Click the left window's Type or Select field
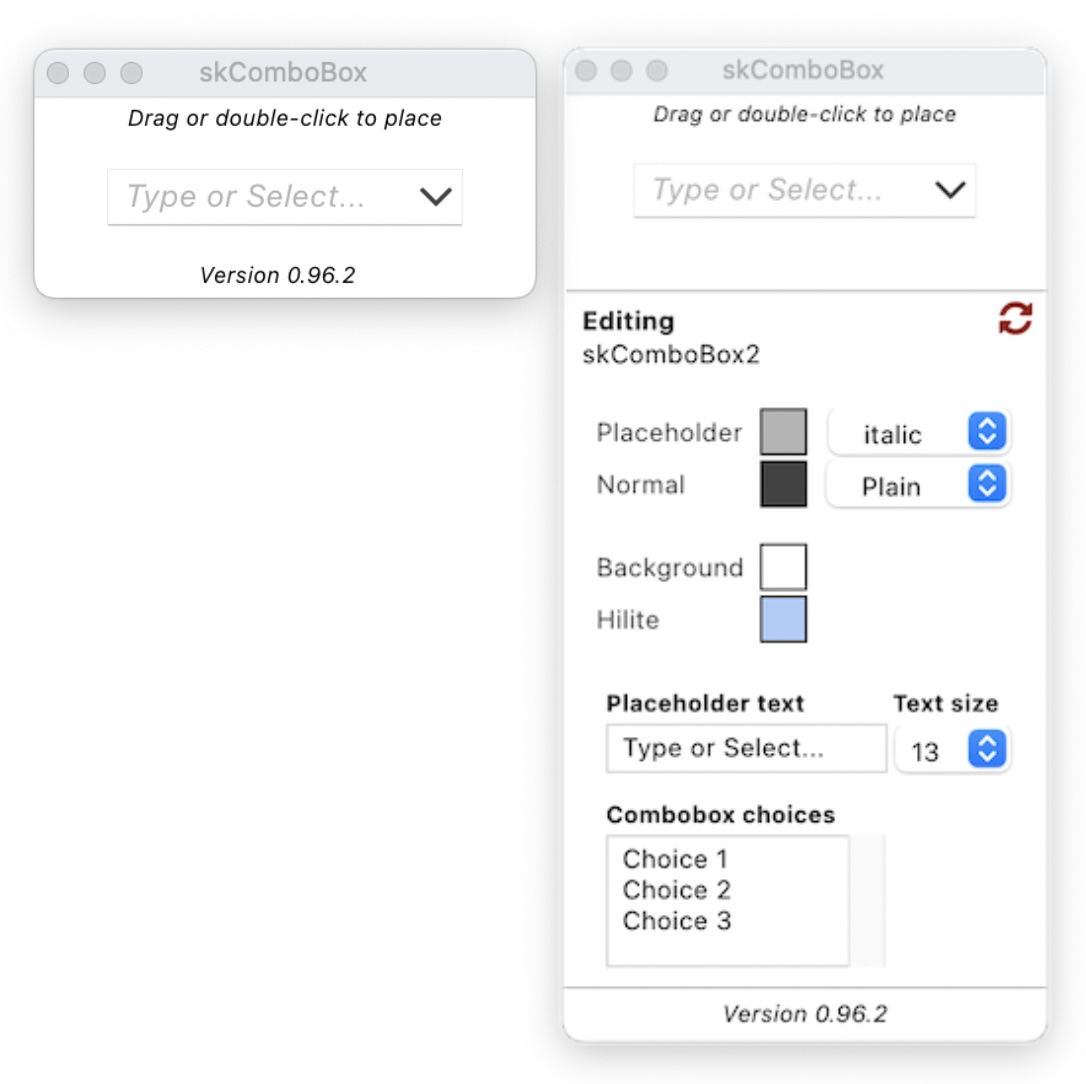 tap(260, 197)
